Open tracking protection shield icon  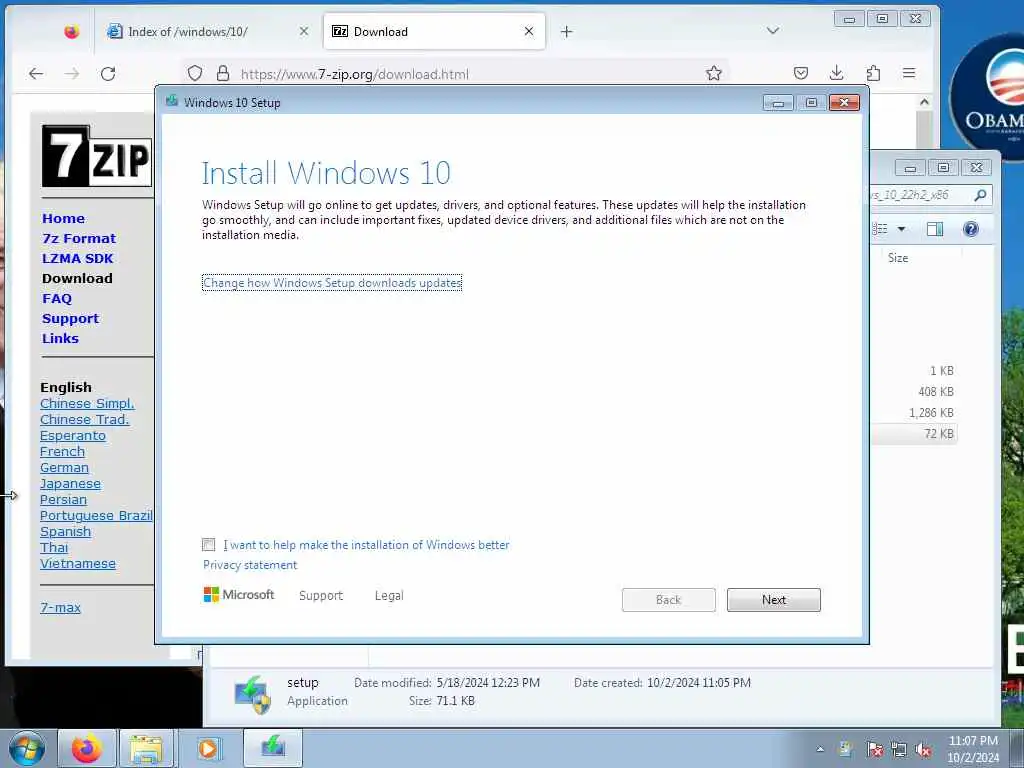pyautogui.click(x=195, y=74)
